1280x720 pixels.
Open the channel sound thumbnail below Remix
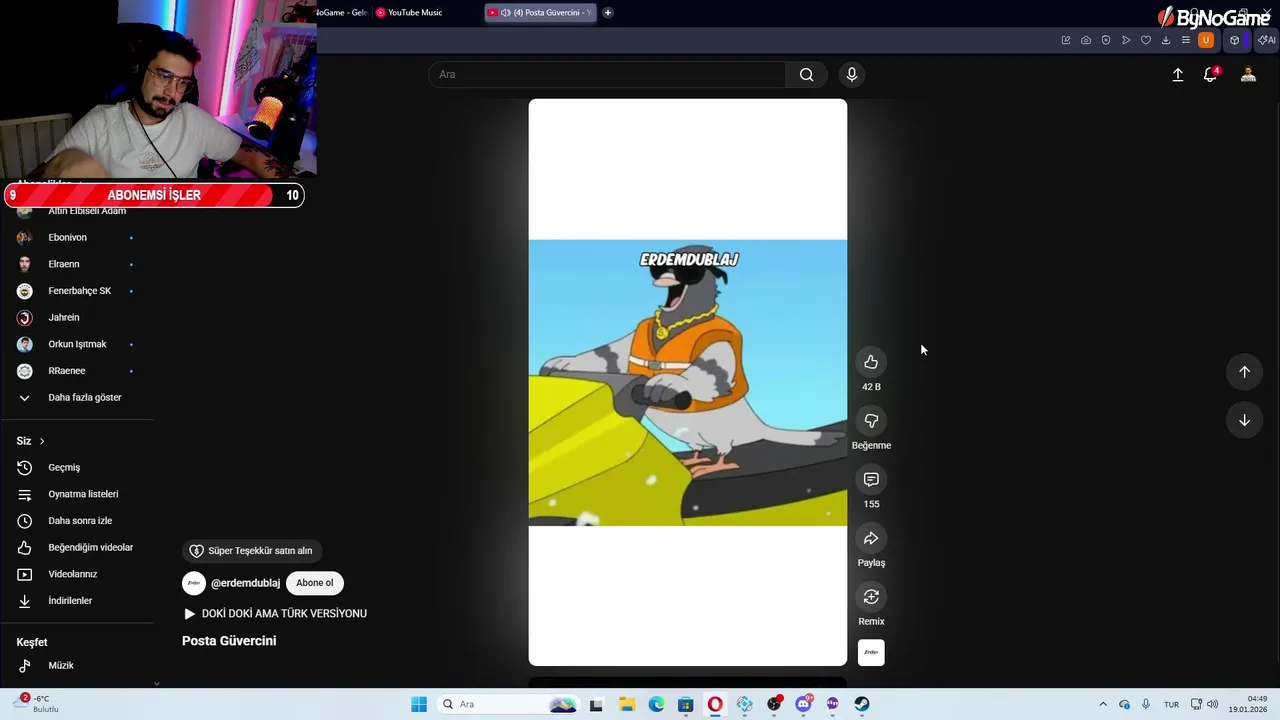871,653
